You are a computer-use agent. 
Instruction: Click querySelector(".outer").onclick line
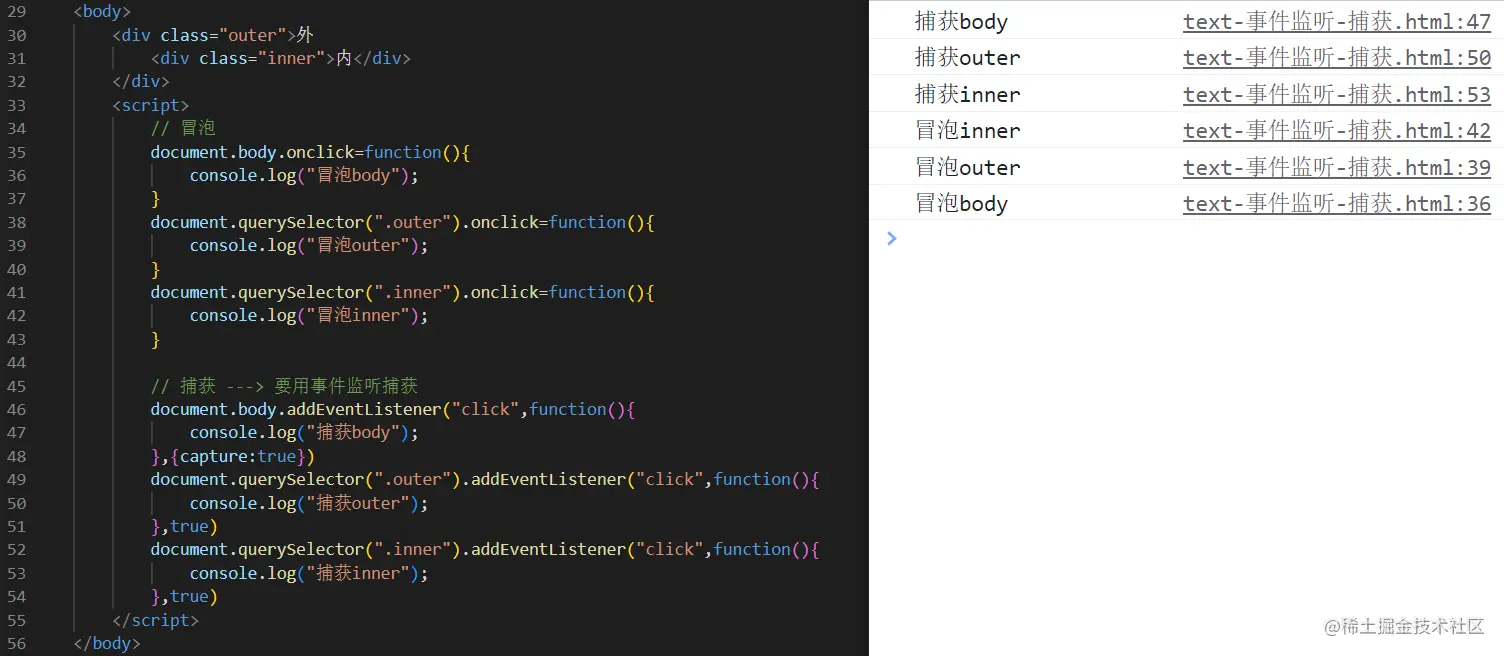point(402,222)
